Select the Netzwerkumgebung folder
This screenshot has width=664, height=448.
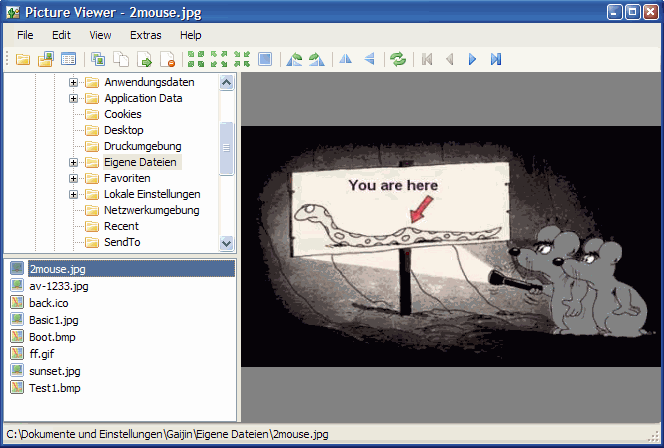[152, 210]
